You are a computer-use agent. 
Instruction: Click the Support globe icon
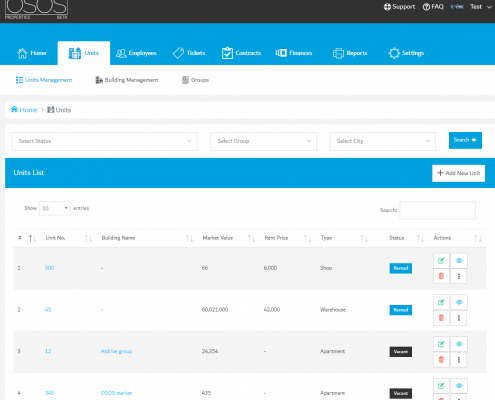387,7
